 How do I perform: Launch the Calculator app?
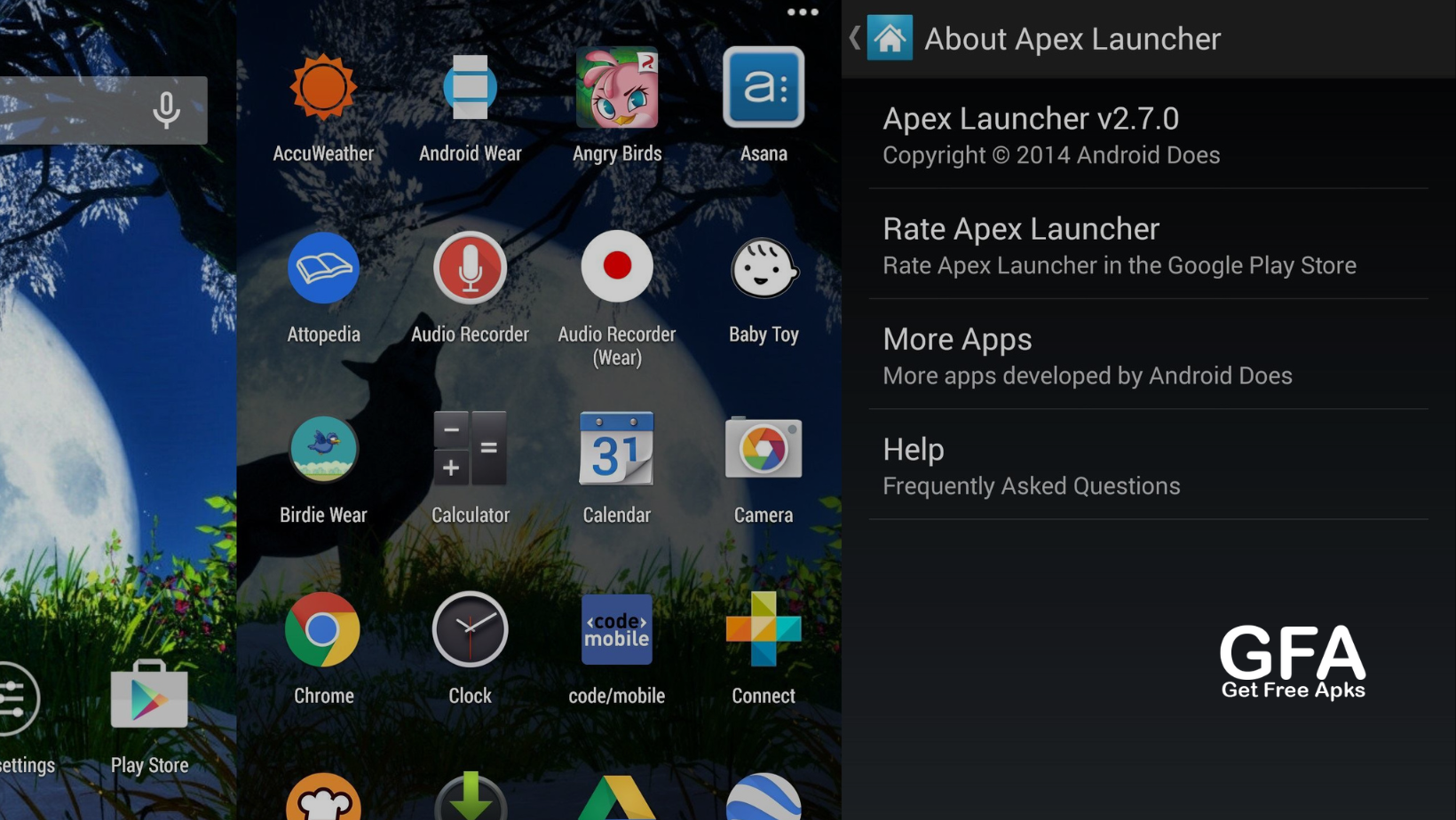coord(470,448)
